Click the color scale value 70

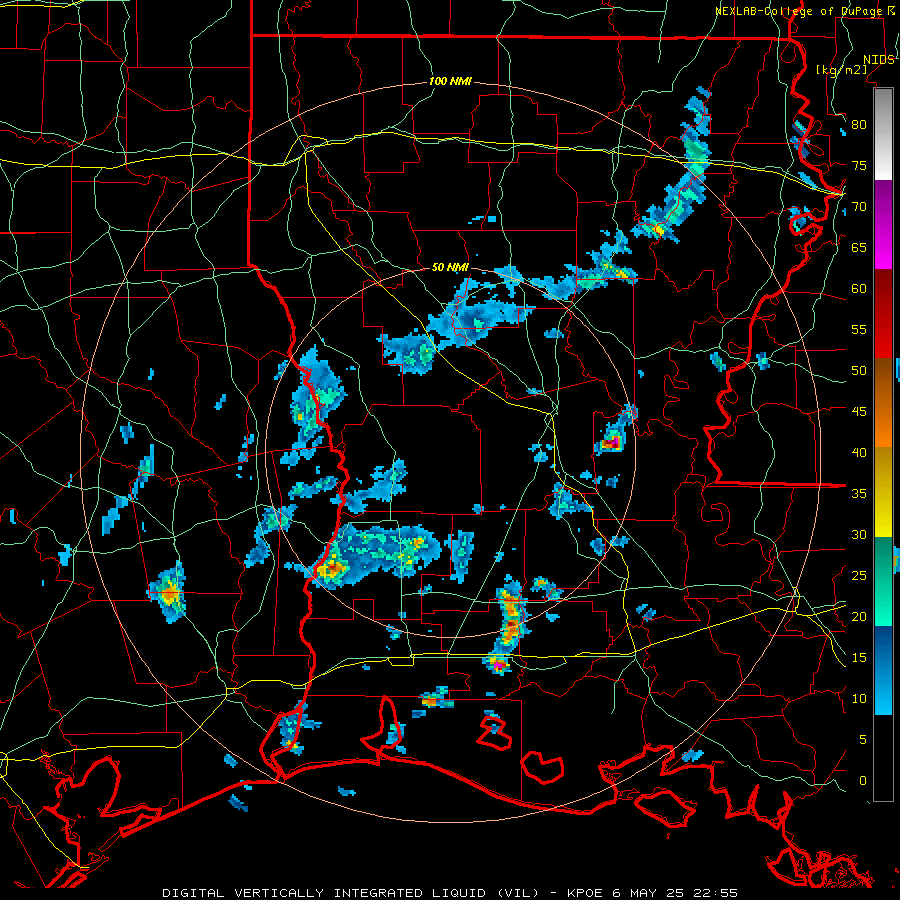coord(859,207)
